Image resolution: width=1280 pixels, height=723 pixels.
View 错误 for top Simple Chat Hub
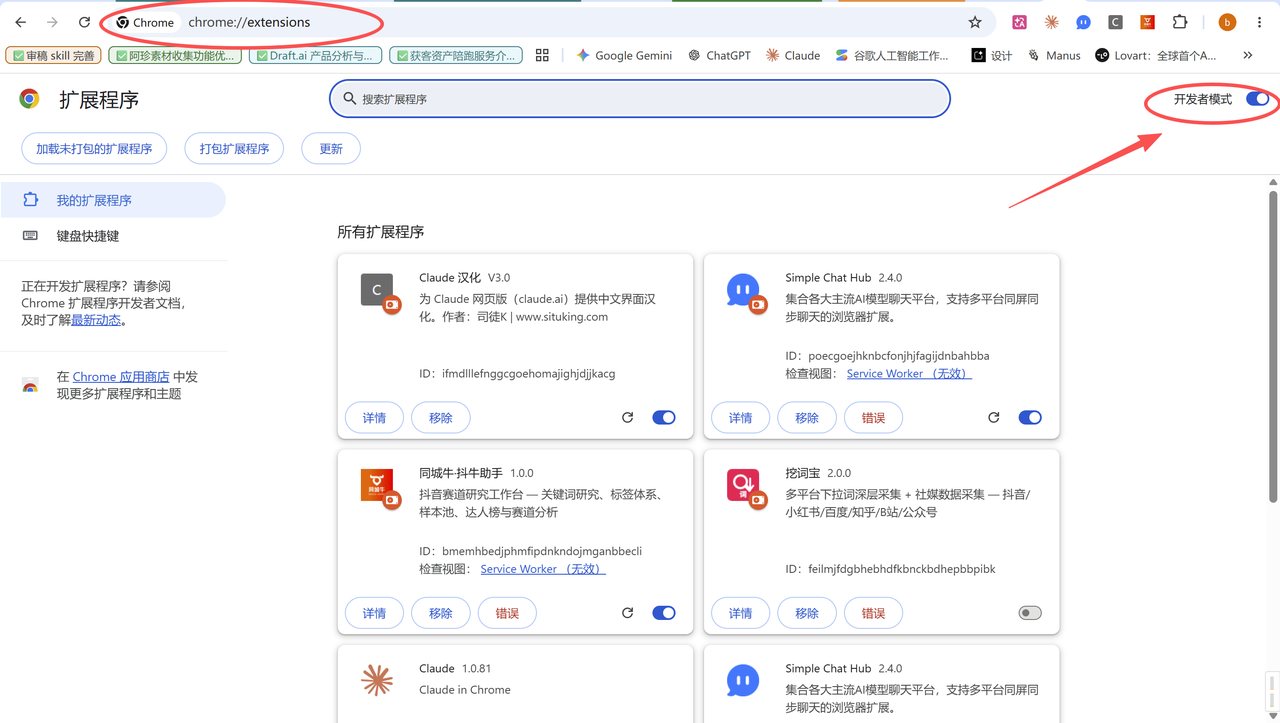pyautogui.click(x=873, y=417)
